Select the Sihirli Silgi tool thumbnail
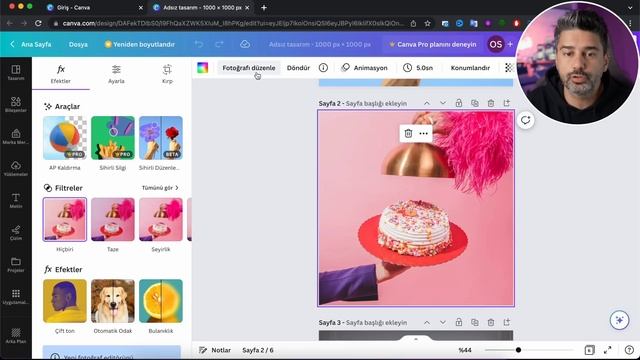Screen dimensions: 640x360 (x=113, y=138)
